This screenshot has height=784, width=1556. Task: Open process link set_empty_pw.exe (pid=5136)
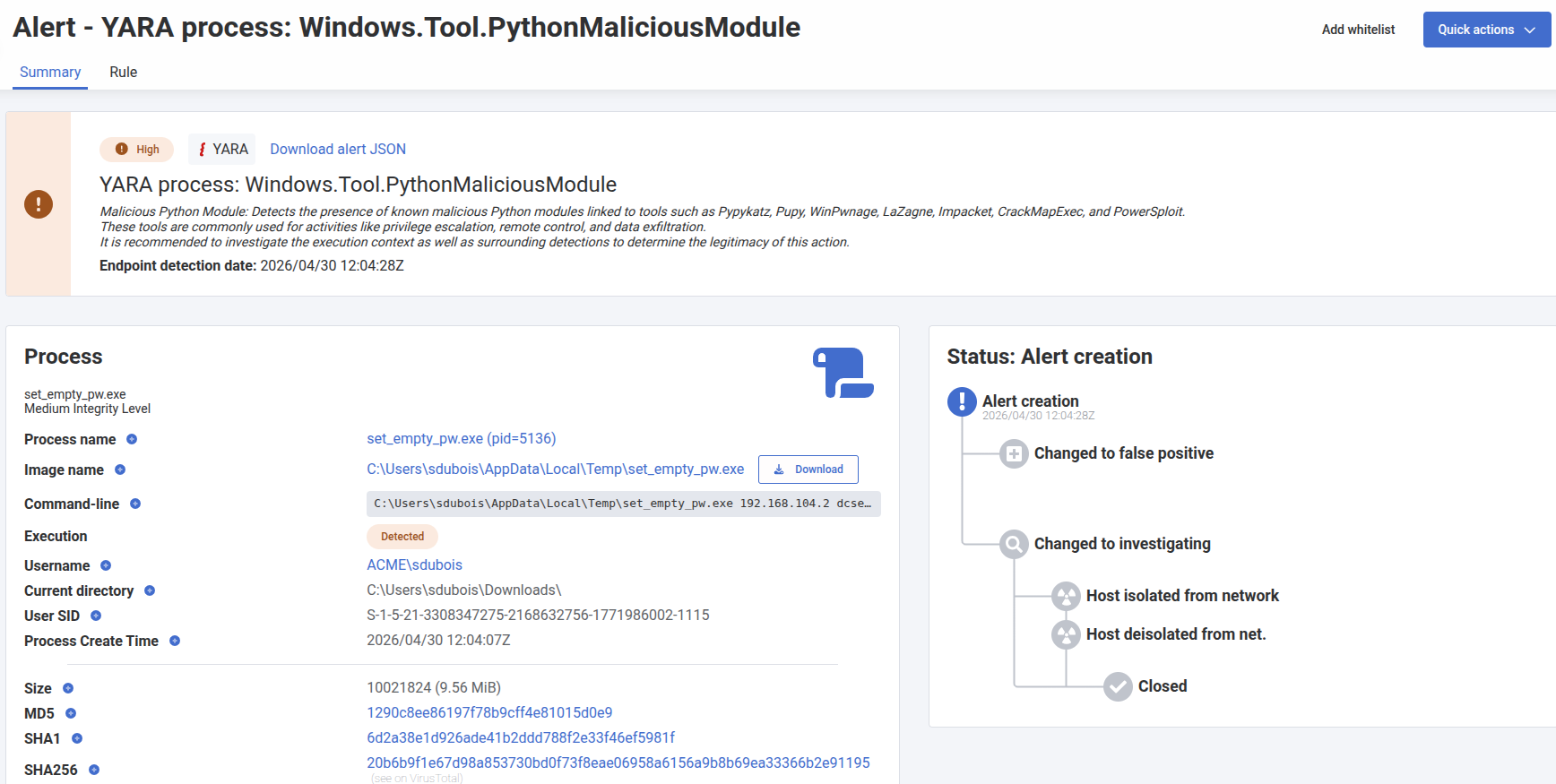pos(462,438)
